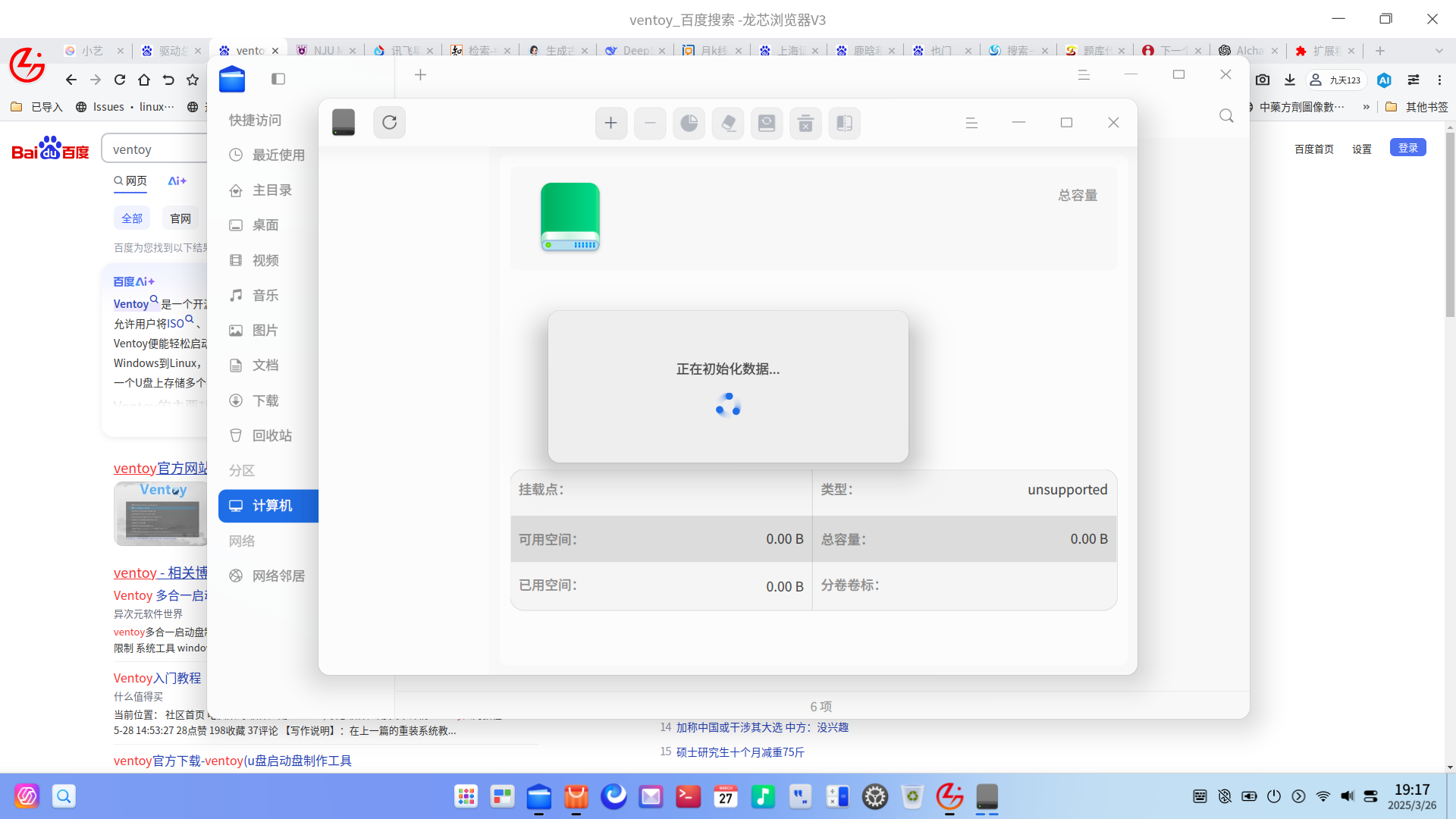Open the terminal icon in taskbar
This screenshot has width=1456, height=819.
coord(688,796)
